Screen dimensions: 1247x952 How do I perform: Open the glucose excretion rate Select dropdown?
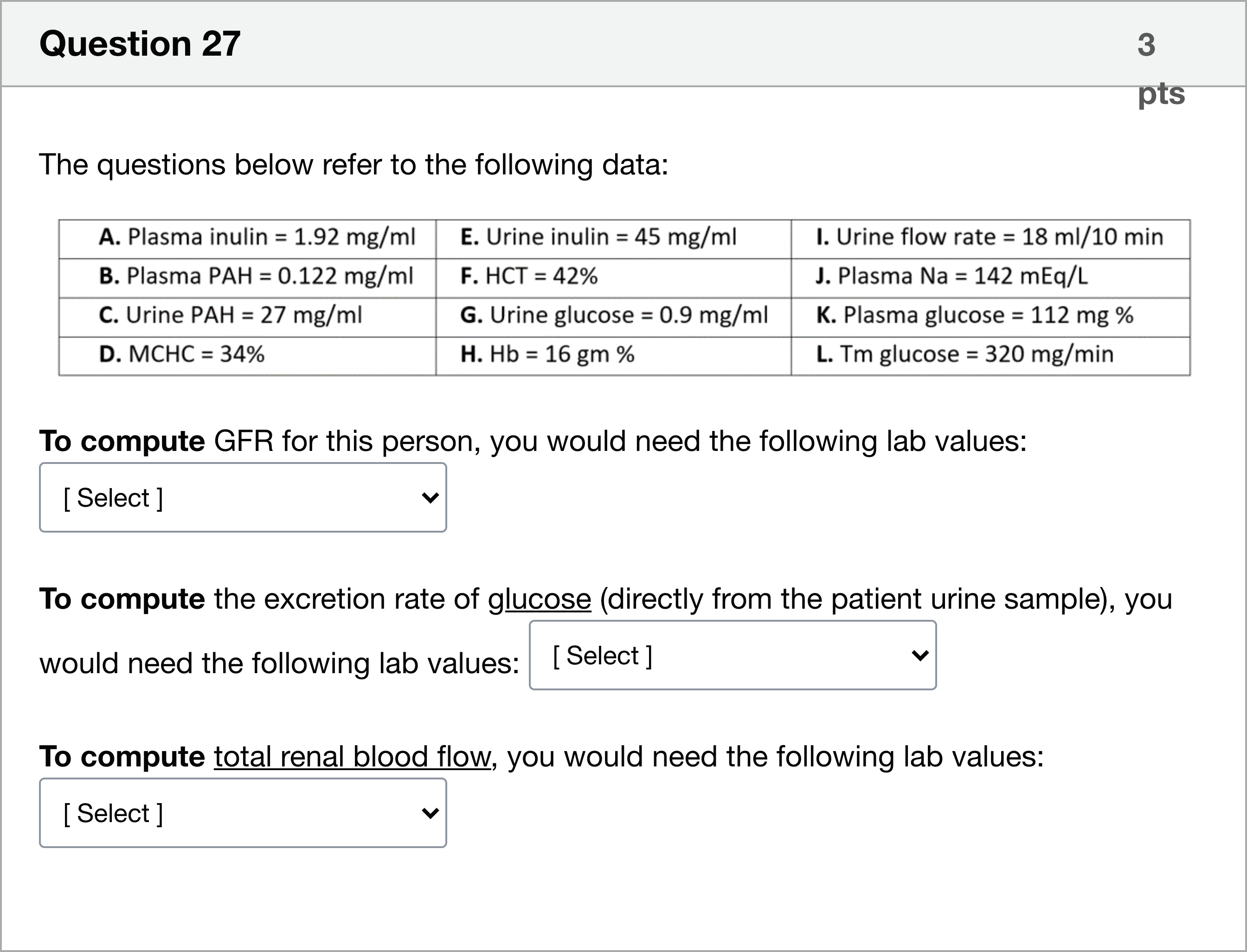click(x=733, y=655)
